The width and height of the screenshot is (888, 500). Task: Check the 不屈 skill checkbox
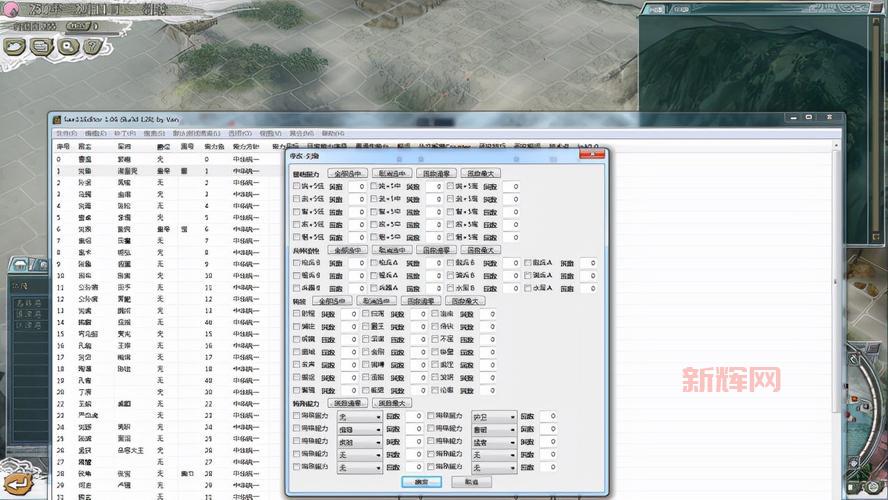pos(432,339)
